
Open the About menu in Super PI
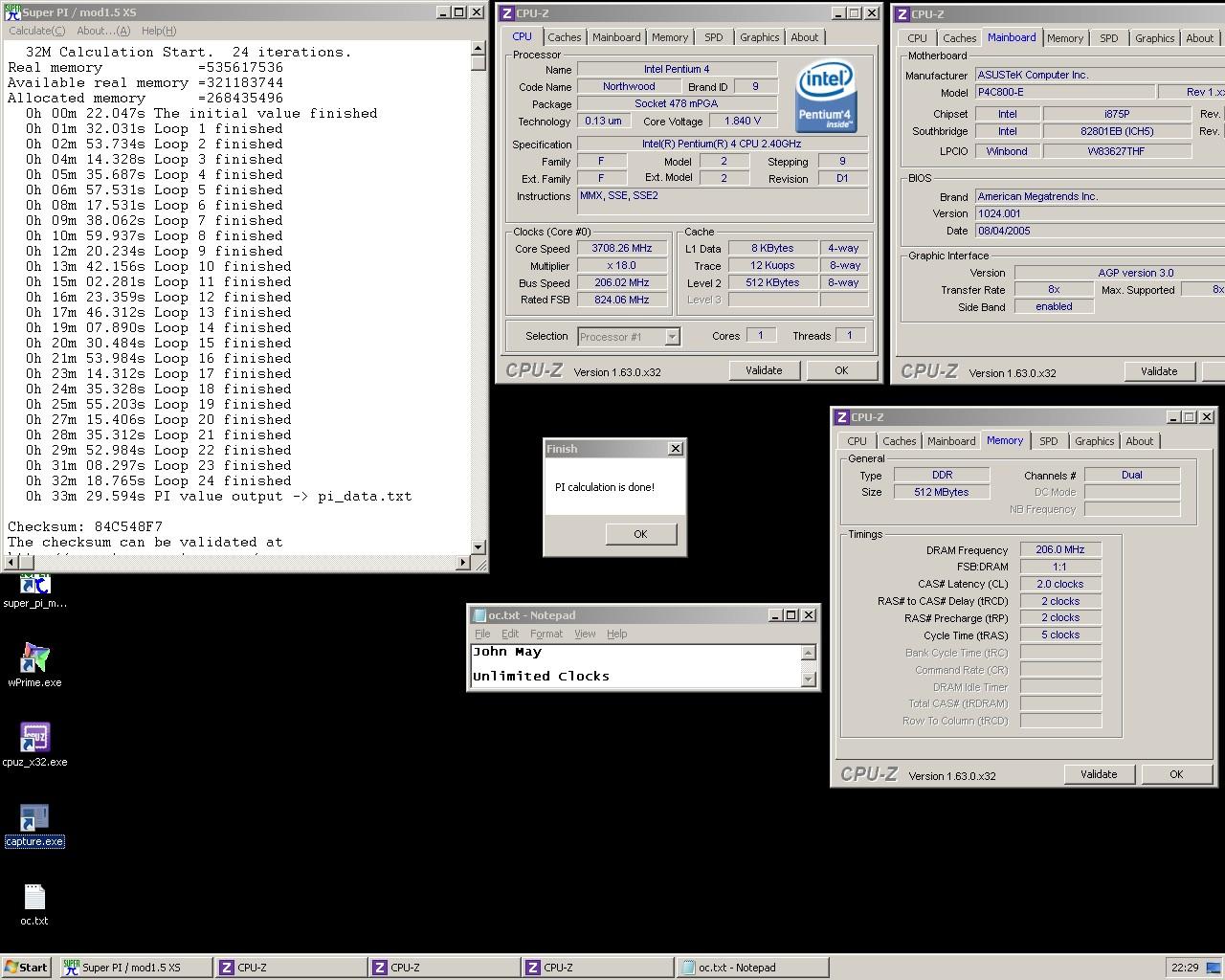coord(103,31)
